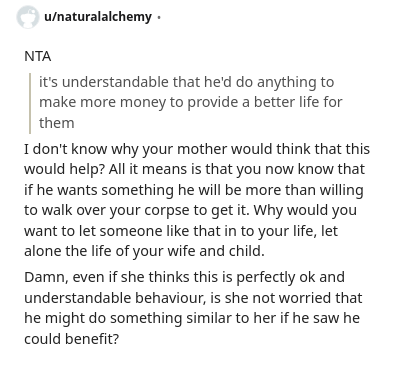Click the dot separator after the username
The image size is (400, 374).
point(159,17)
